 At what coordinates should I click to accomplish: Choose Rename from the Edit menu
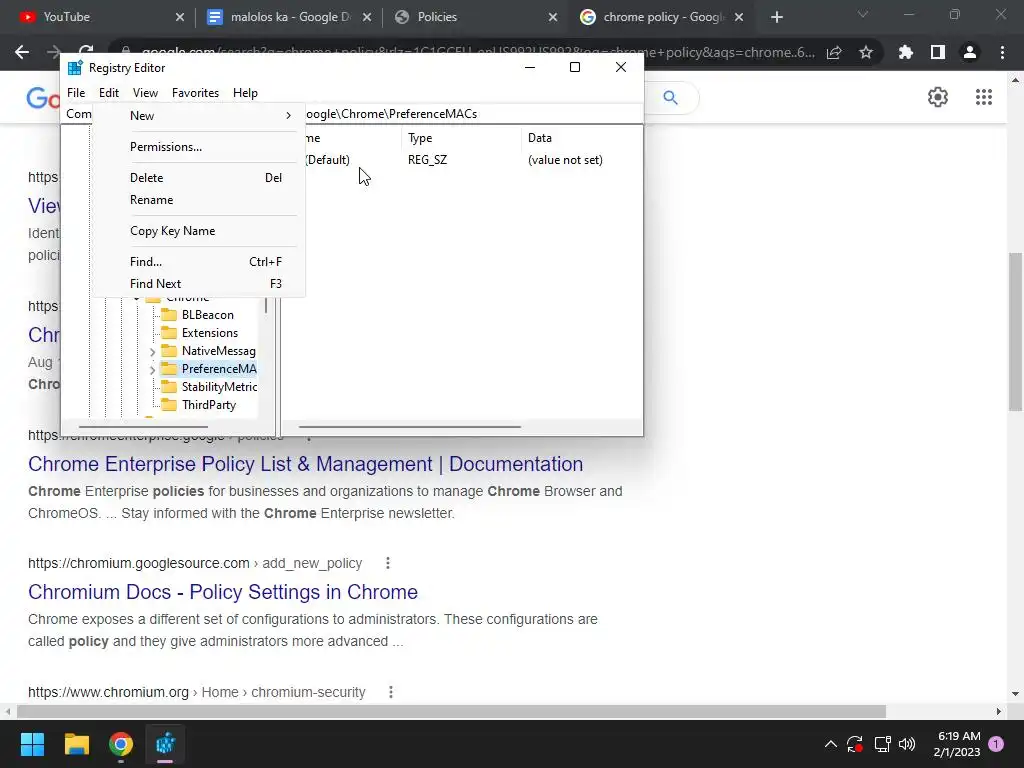[x=199, y=200]
